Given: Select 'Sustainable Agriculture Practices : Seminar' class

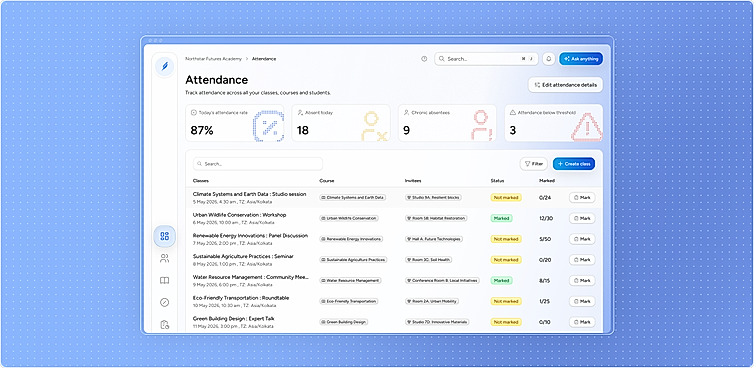Looking at the screenshot, I should 243,256.
